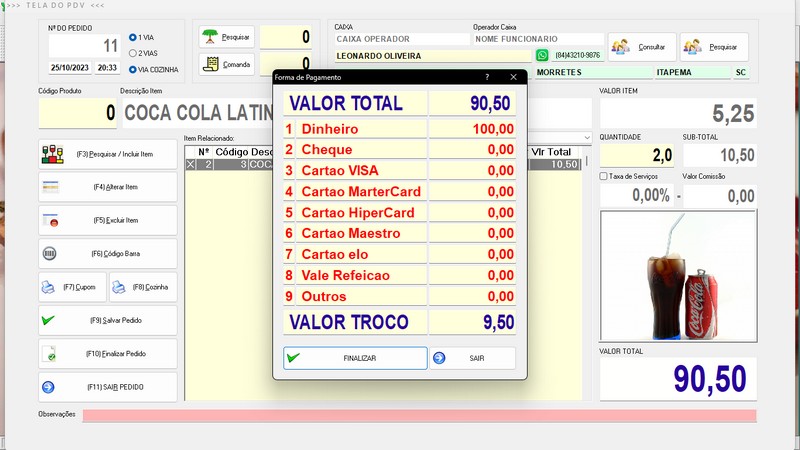Click the Vale Refeicao amount field

point(472,275)
